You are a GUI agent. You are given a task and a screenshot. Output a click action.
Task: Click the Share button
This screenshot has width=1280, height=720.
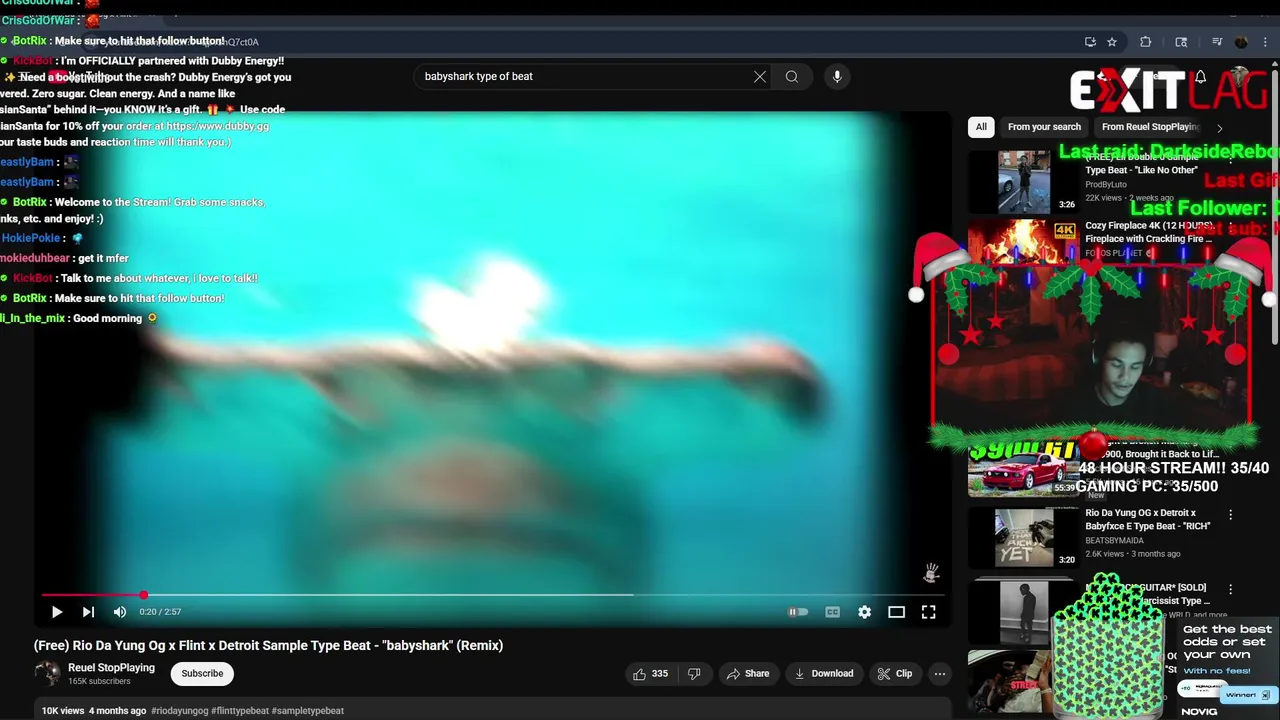(x=748, y=674)
